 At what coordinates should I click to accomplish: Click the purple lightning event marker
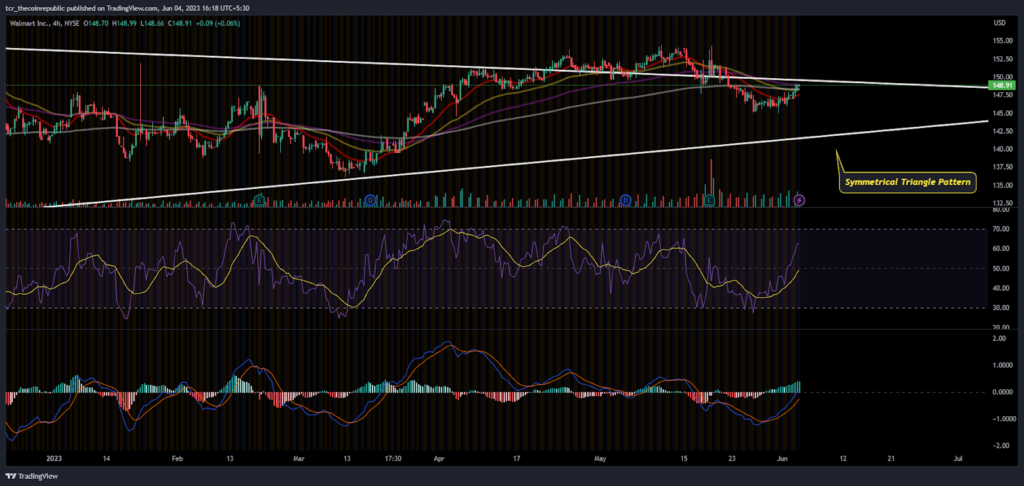(x=799, y=199)
